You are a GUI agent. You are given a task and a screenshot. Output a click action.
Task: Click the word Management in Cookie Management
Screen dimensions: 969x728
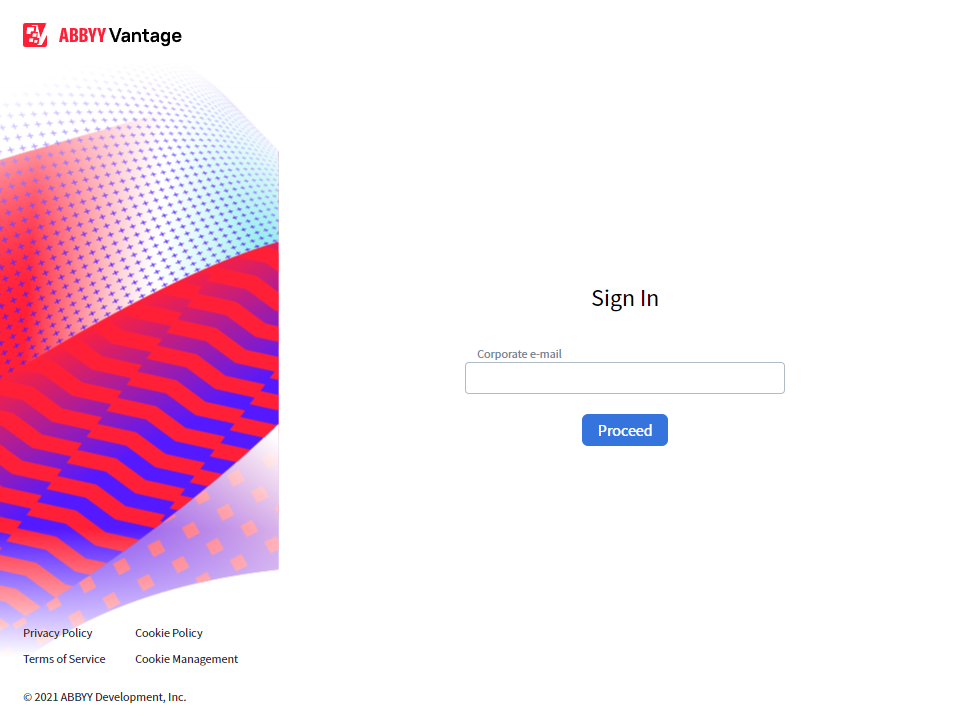point(205,659)
